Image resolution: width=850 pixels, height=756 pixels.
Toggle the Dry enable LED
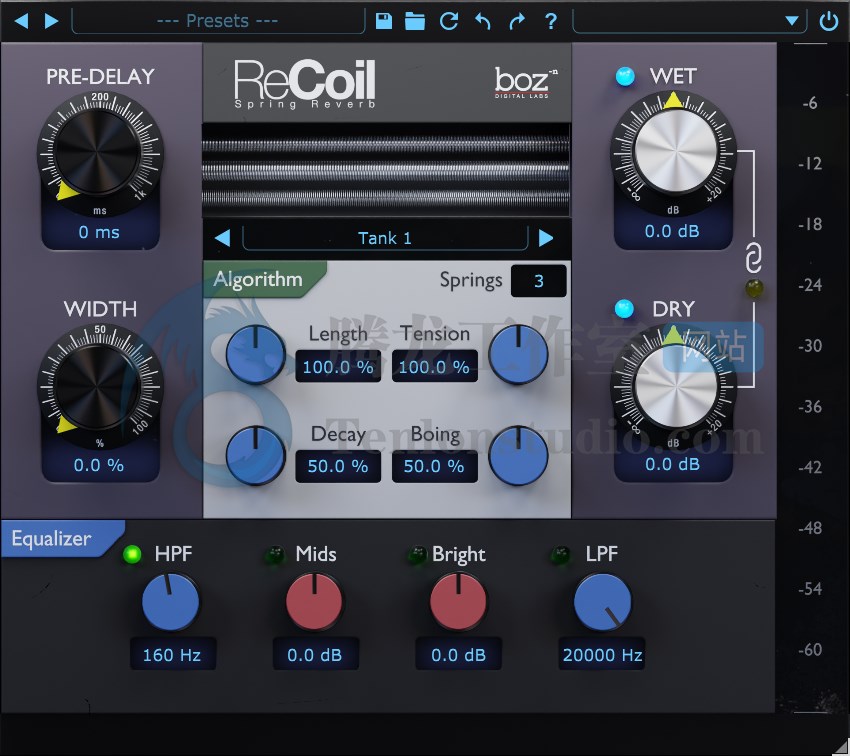624,309
